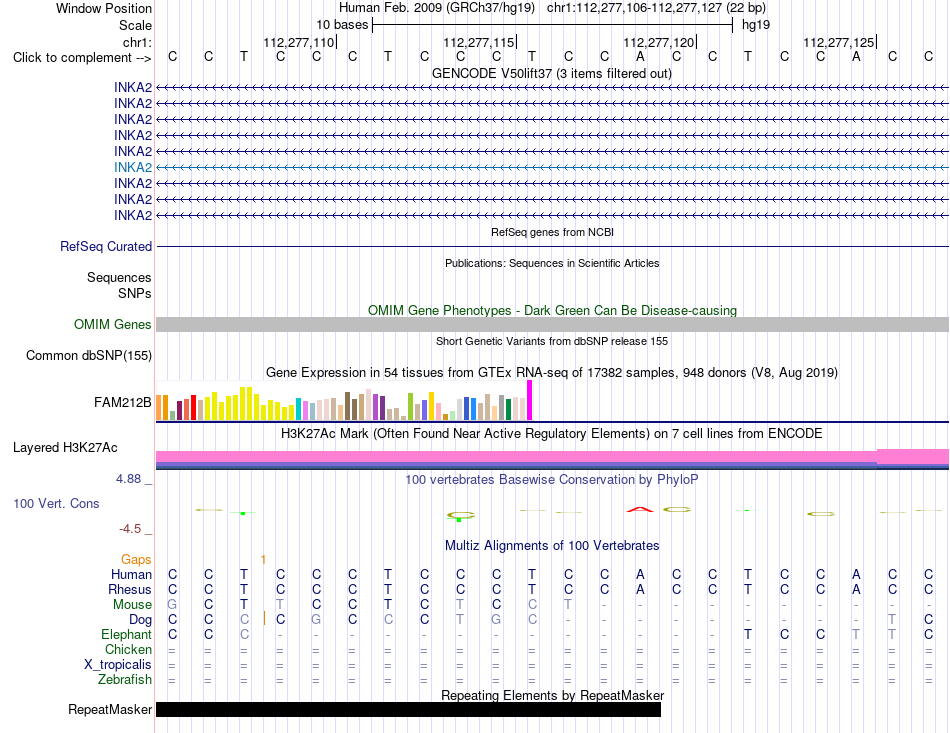Click the RefSeq Curated track label
Viewport: 950px width, 733px height.
(106, 247)
